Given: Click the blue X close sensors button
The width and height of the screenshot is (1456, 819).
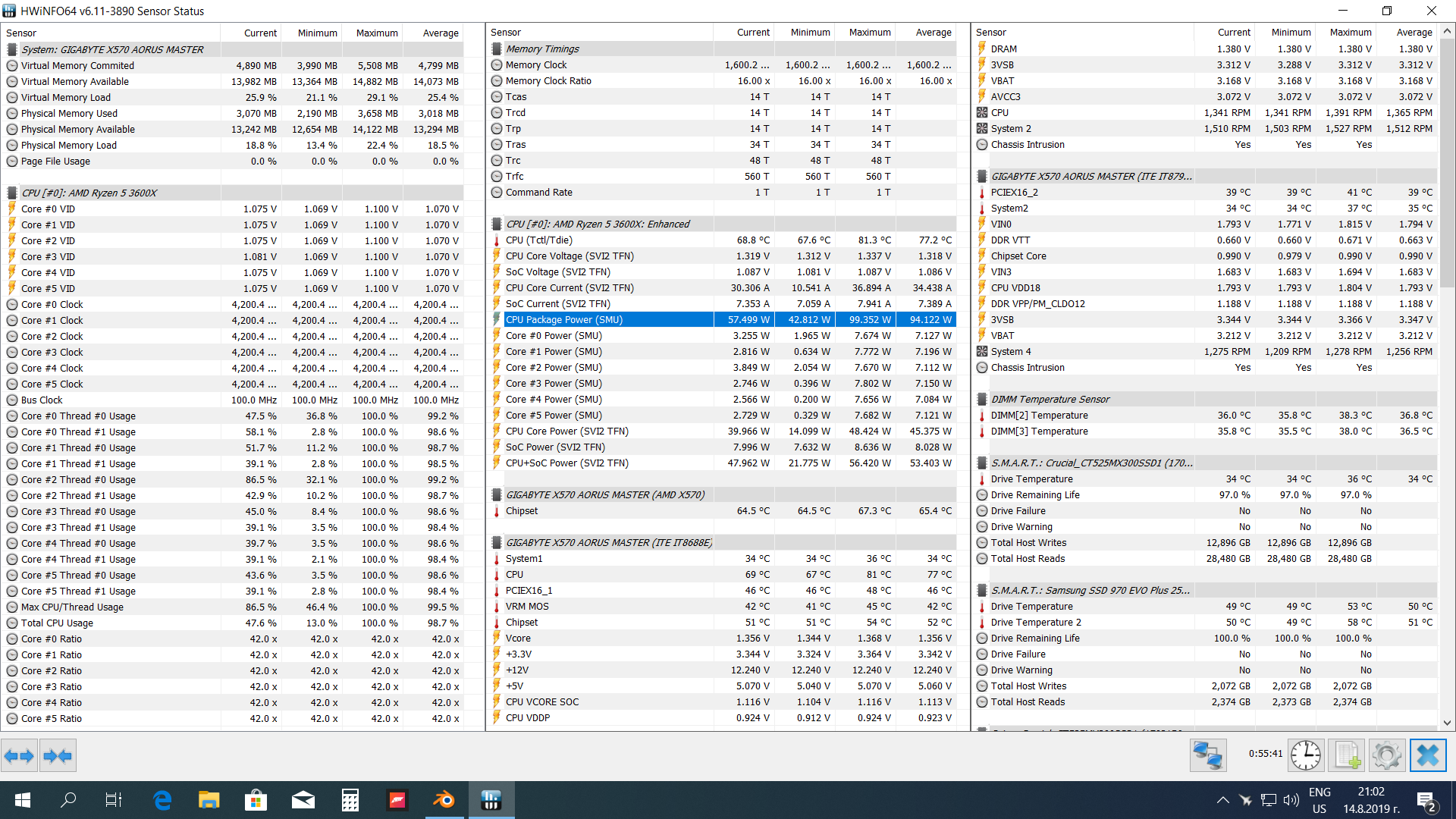Looking at the screenshot, I should click(1428, 755).
